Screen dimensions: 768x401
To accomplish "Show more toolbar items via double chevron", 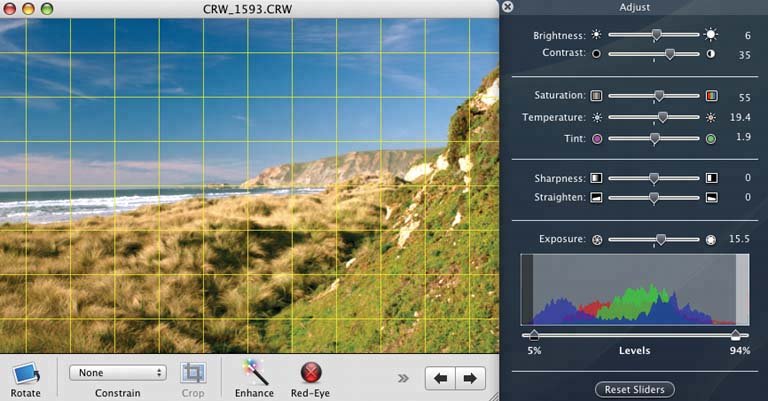I will (403, 378).
